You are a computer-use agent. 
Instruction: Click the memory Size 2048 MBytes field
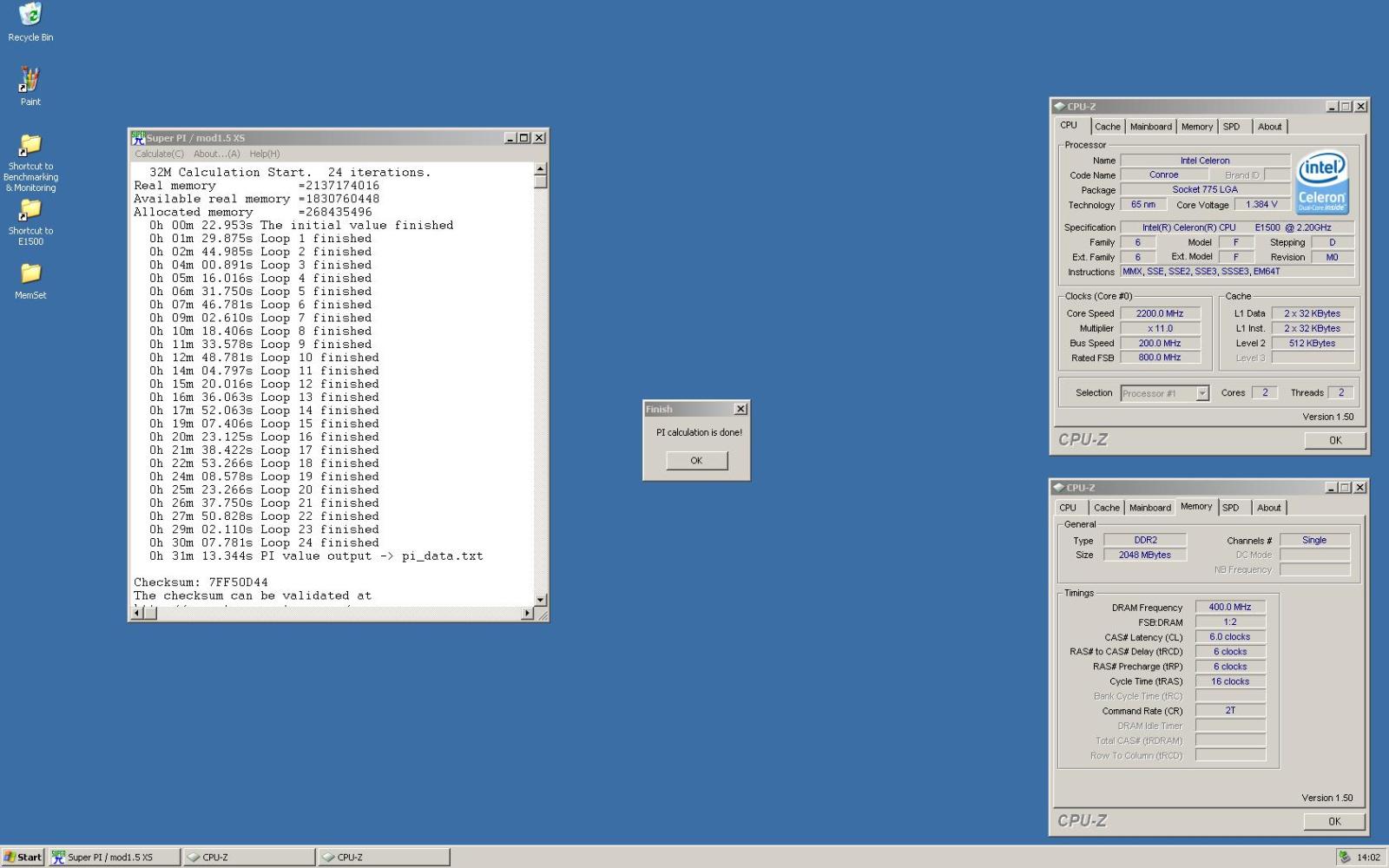click(1145, 555)
